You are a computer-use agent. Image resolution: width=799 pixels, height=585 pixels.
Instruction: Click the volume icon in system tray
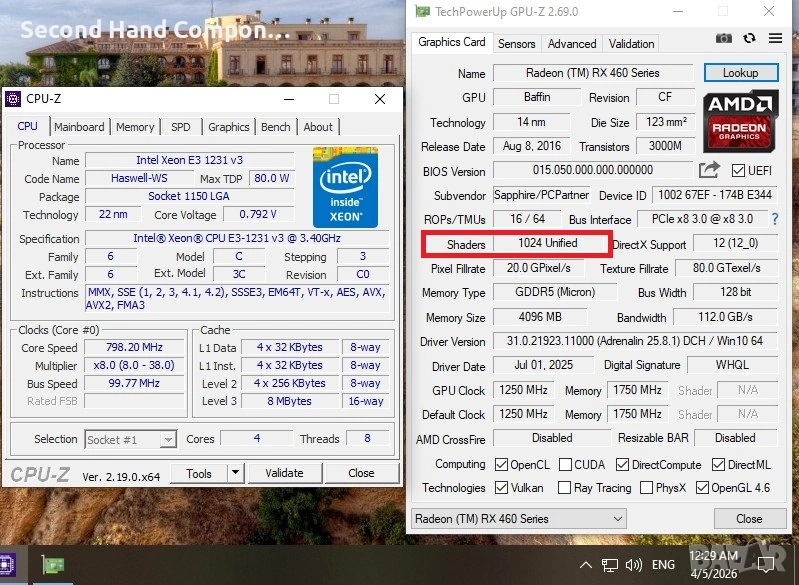pos(633,565)
